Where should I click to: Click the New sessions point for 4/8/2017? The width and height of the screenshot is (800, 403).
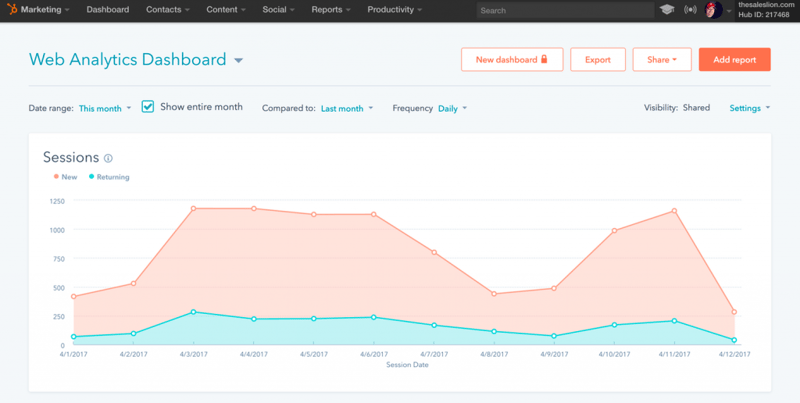[x=494, y=294]
